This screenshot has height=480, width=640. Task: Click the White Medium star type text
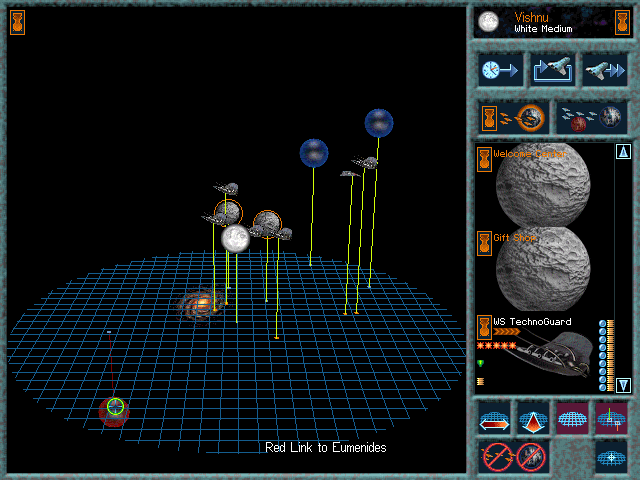(543, 29)
